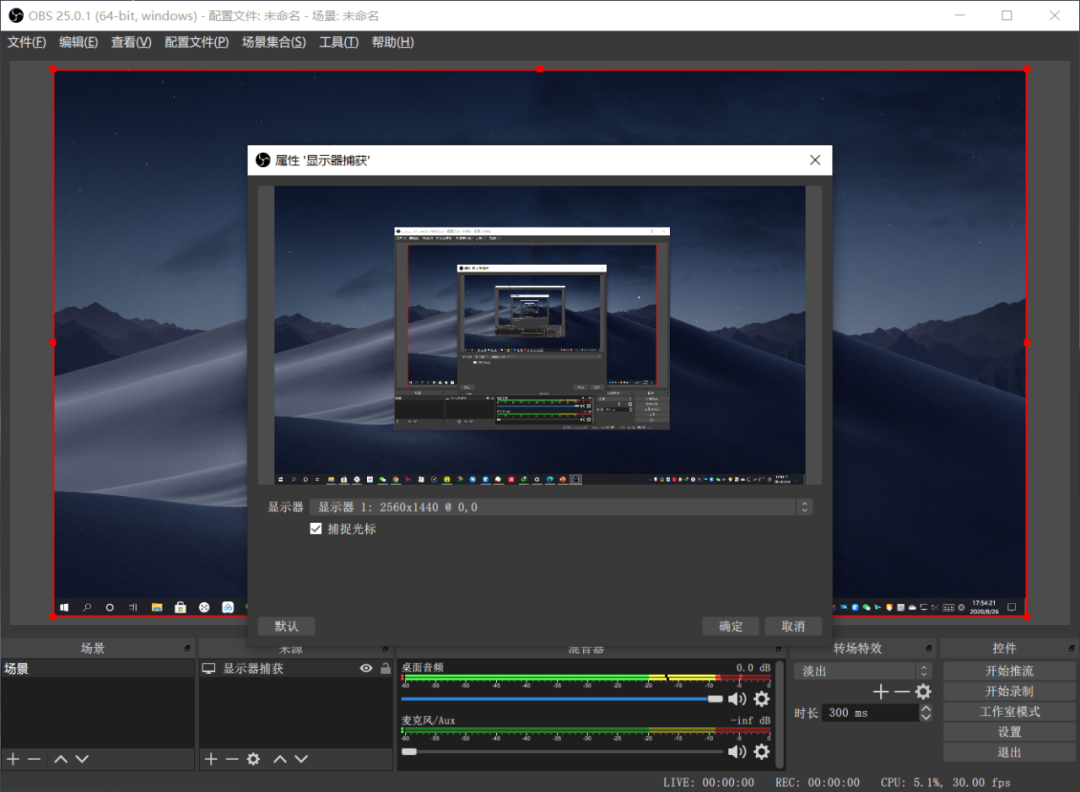Image resolution: width=1080 pixels, height=792 pixels.
Task: Click the 麦克风/Aux volume slider
Action: pyautogui.click(x=562, y=751)
